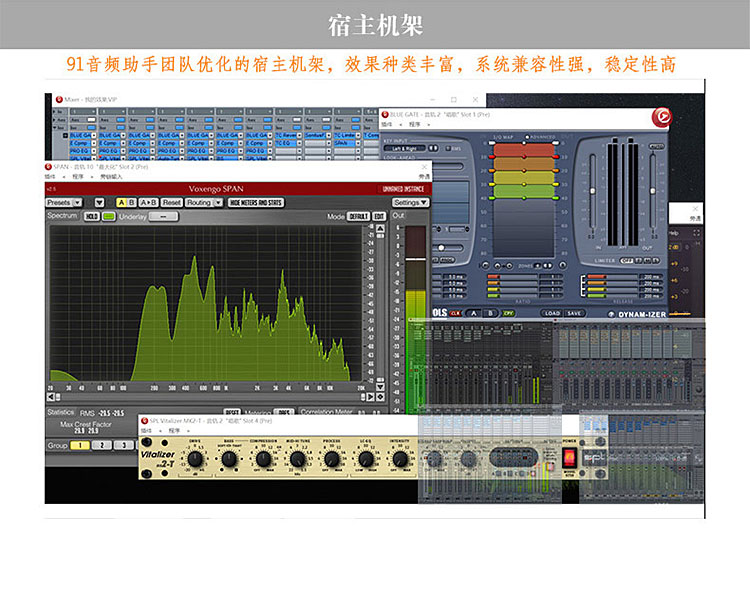Click 旁链输入 in SPAN window
Screen dimensions: 750x609
111,177
